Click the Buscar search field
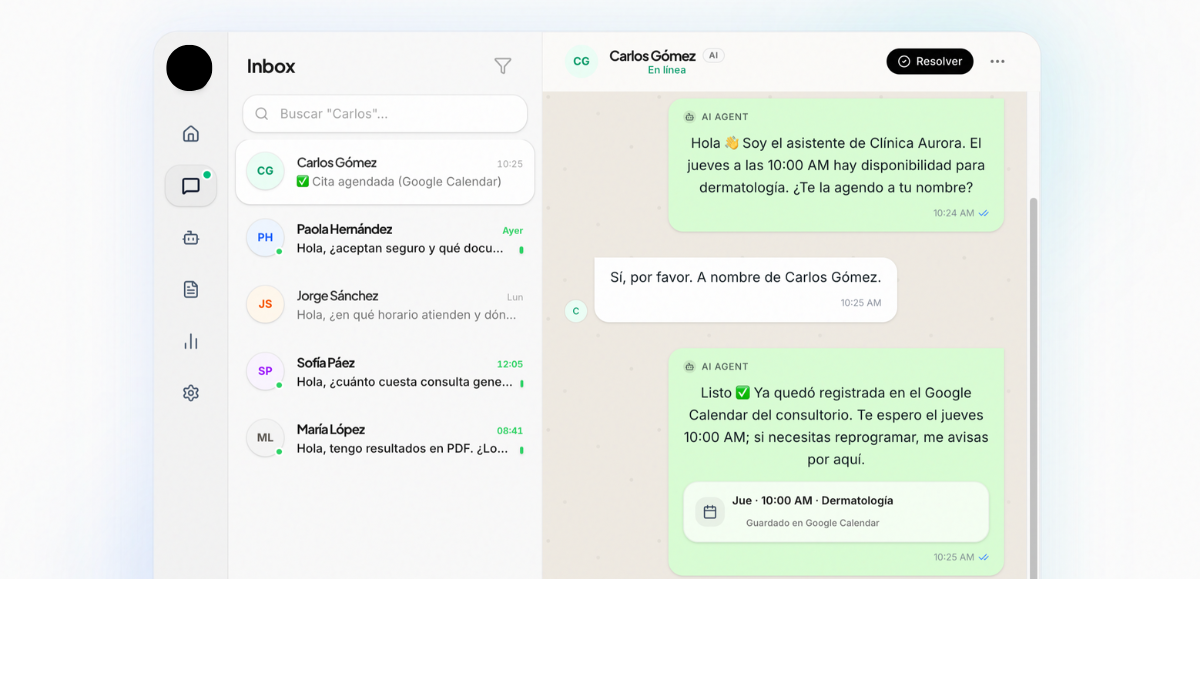 [x=385, y=114]
